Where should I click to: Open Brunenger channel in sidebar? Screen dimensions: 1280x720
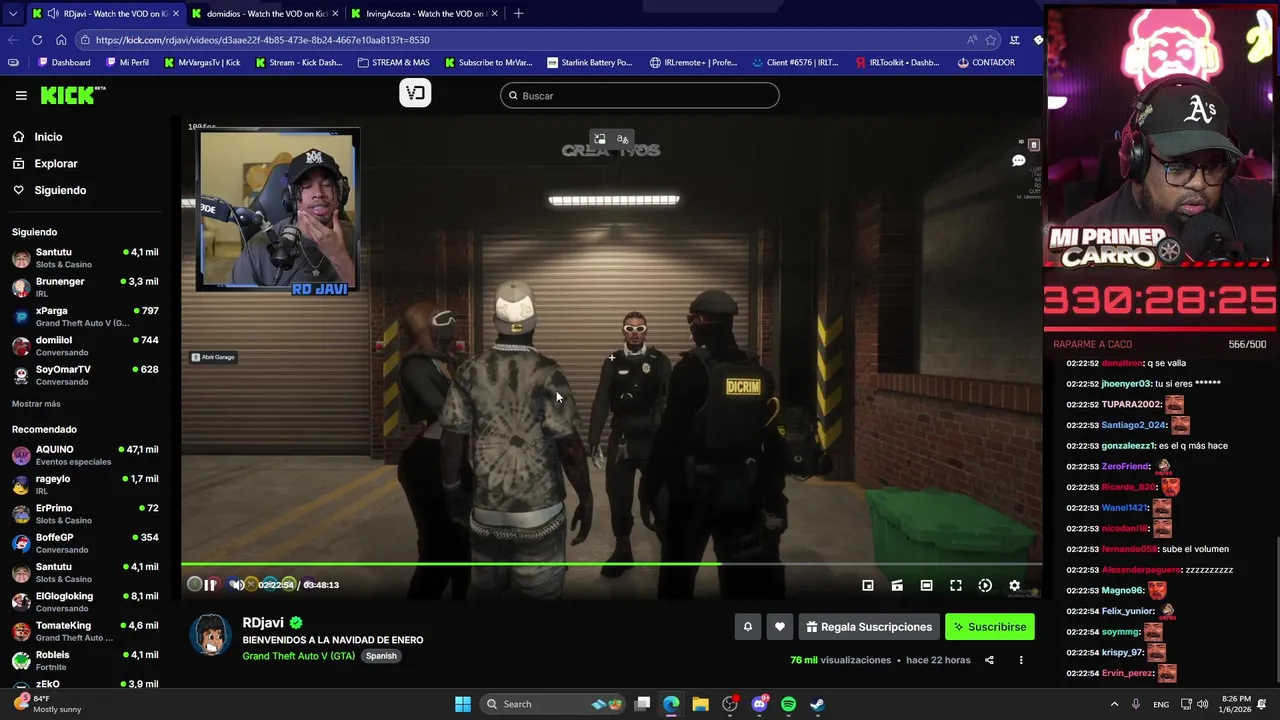[85, 287]
